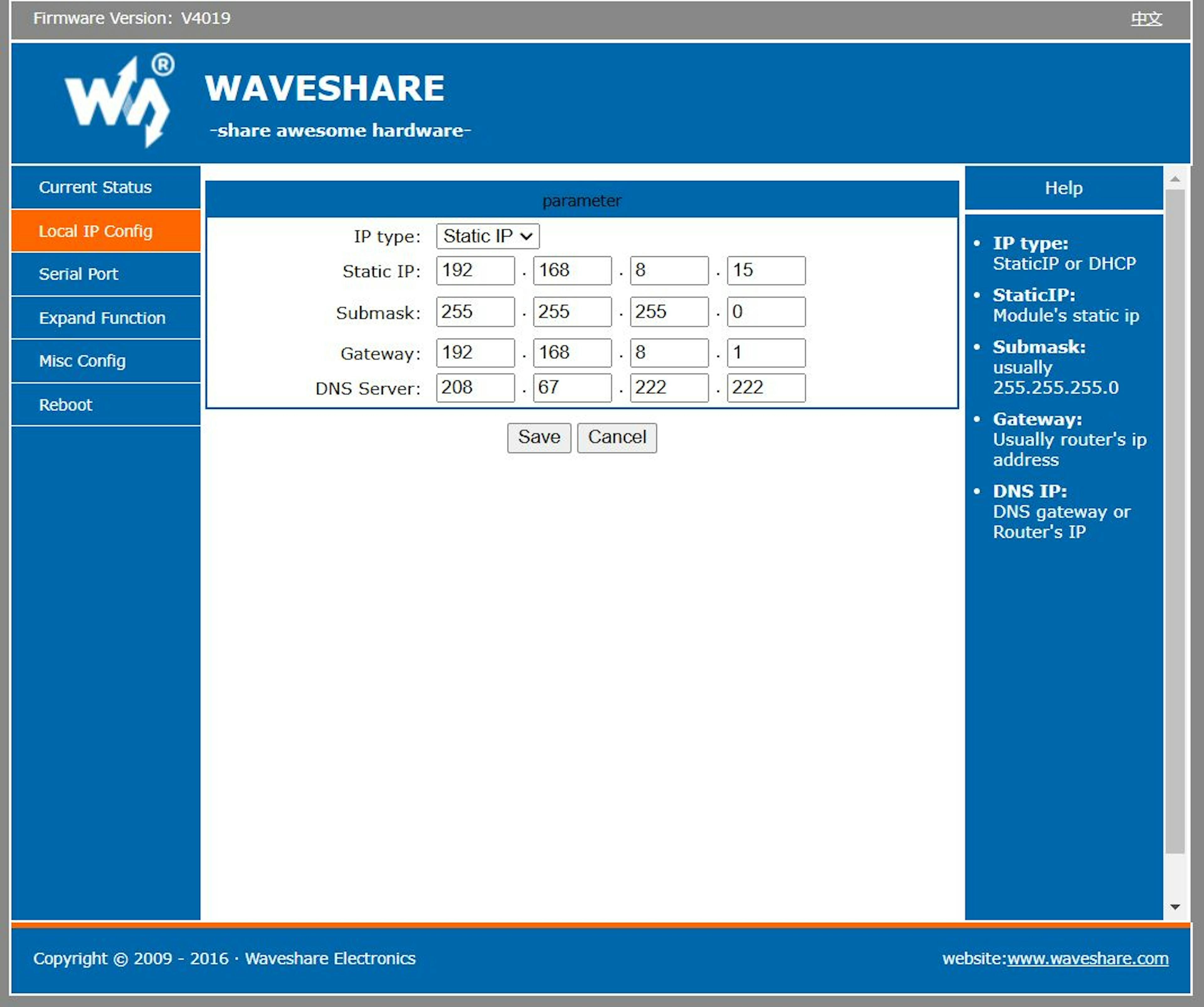Click the Reboot menu item

[x=65, y=405]
